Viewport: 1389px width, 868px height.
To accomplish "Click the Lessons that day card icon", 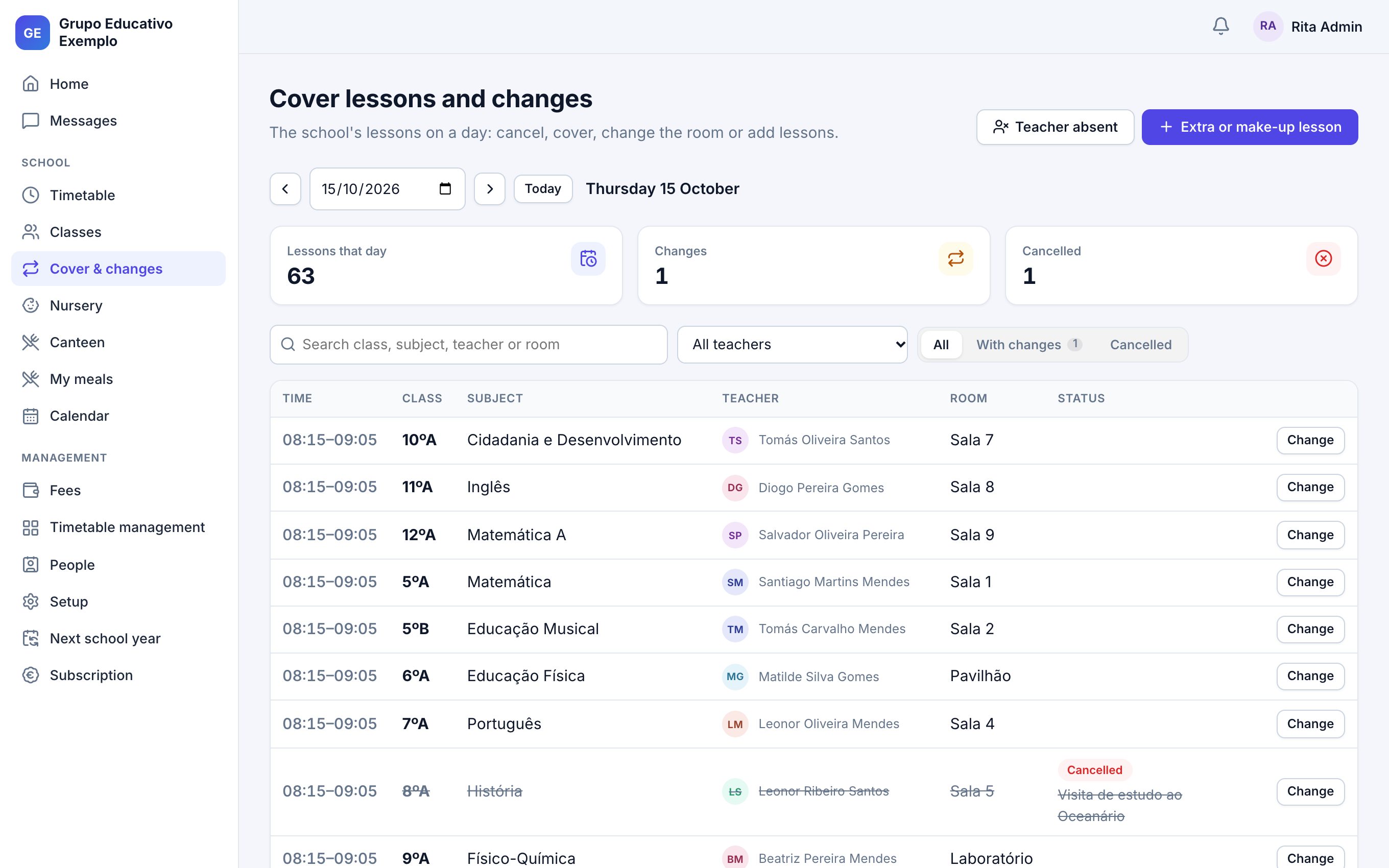I will pos(588,259).
